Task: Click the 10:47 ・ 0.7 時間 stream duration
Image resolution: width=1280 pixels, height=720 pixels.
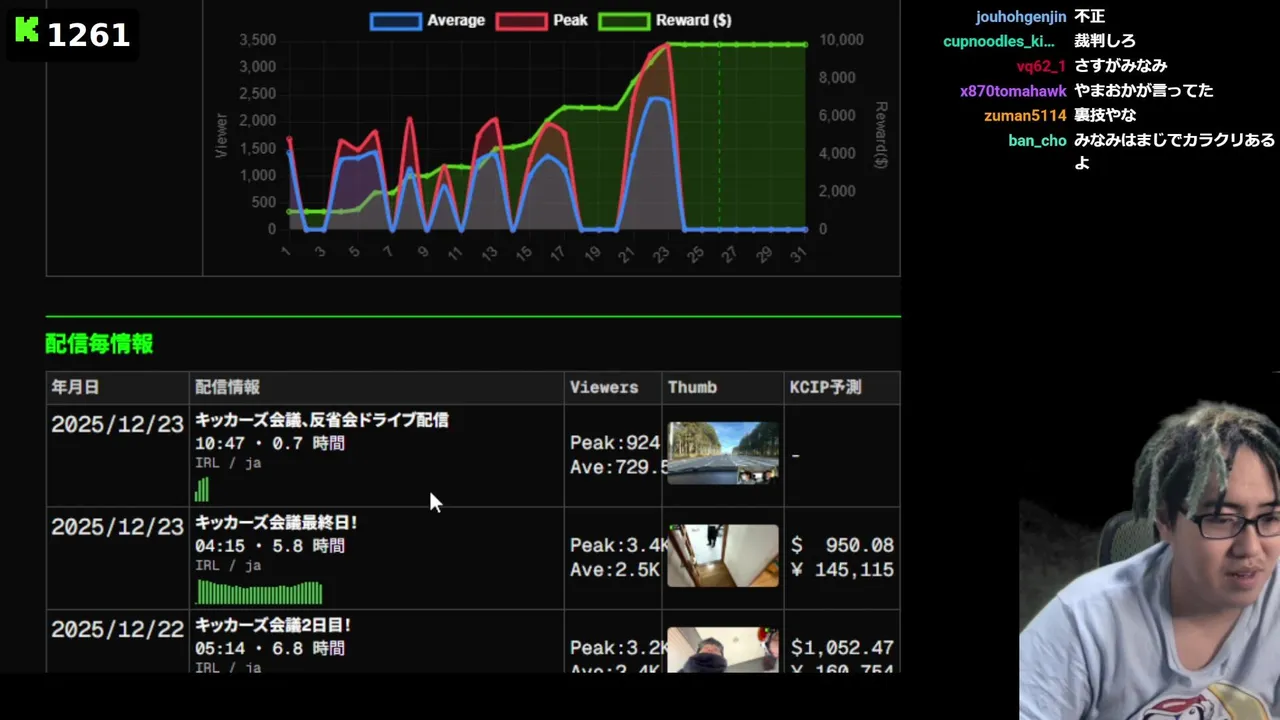Action: pos(270,443)
